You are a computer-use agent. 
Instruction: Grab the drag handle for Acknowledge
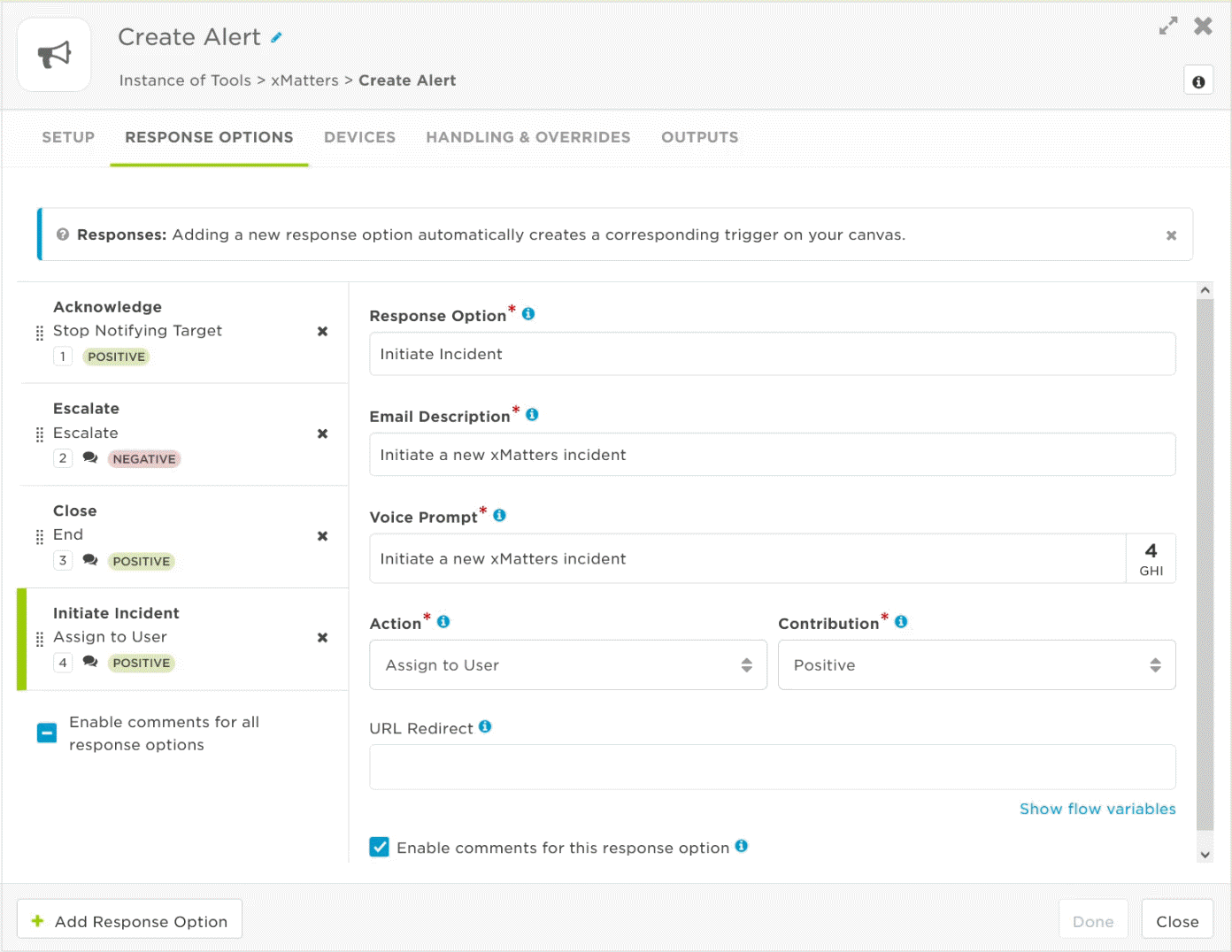[39, 334]
